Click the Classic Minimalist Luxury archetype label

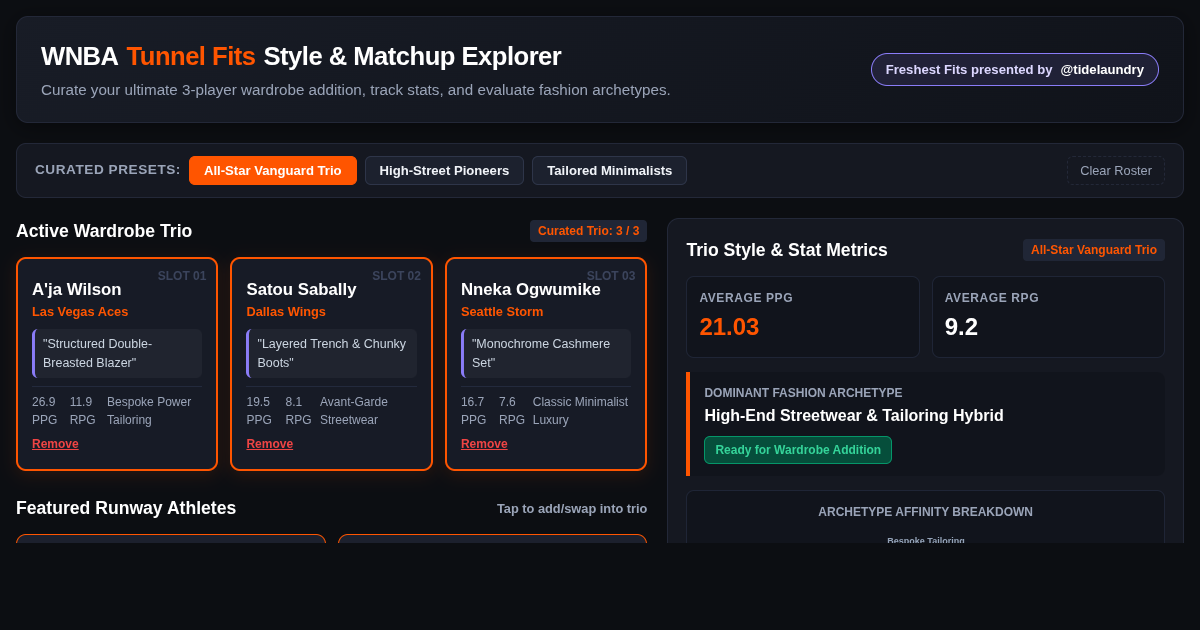[x=581, y=411]
